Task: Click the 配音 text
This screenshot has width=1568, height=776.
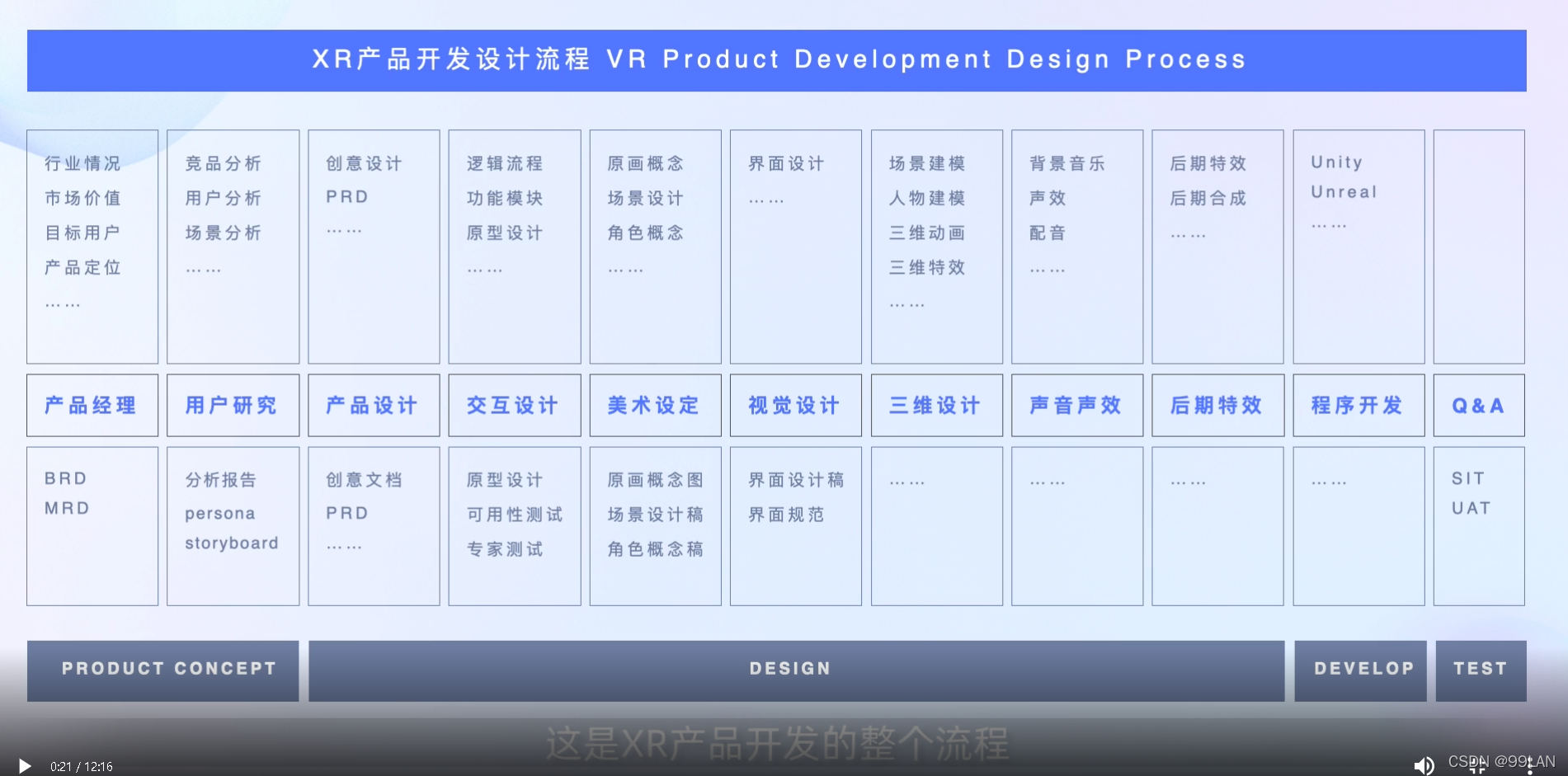Action: (x=1048, y=233)
